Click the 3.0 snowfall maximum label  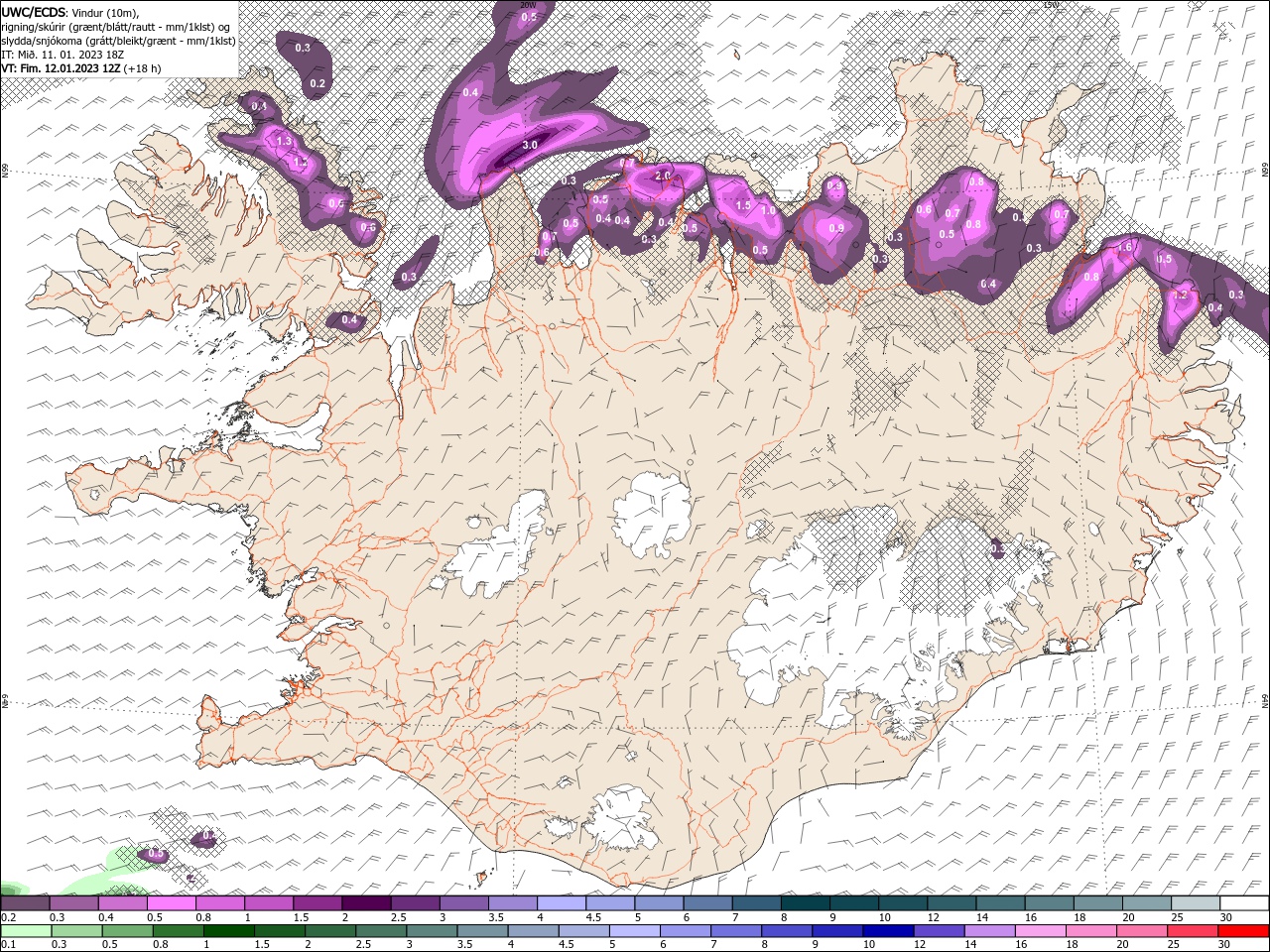(529, 146)
